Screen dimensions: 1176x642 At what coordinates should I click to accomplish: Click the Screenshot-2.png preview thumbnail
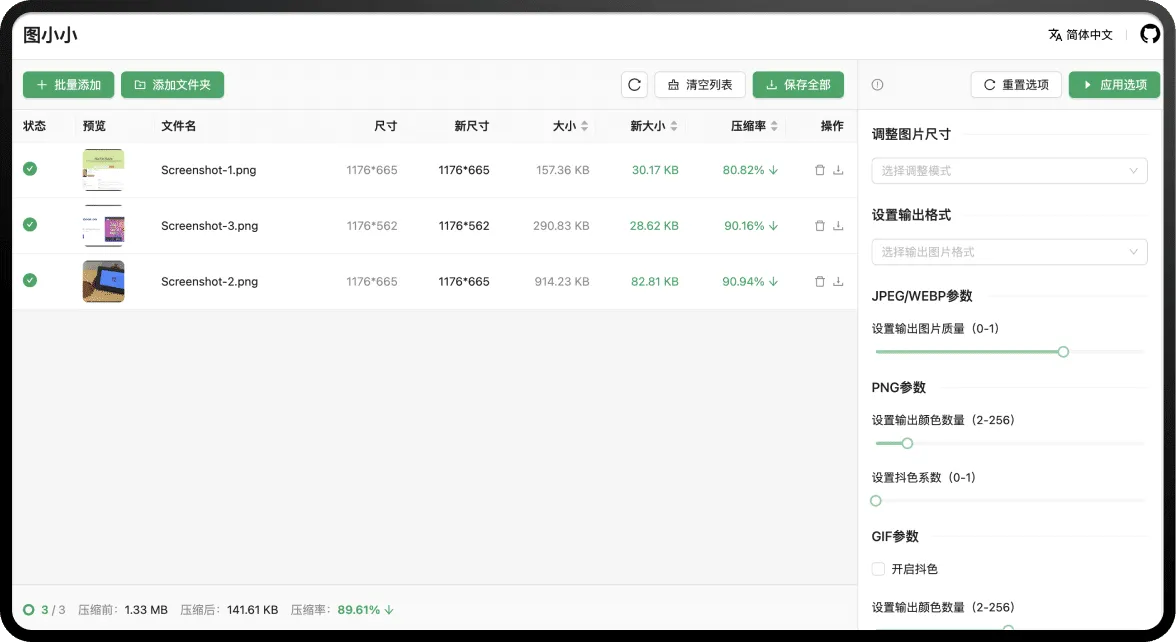coord(104,281)
